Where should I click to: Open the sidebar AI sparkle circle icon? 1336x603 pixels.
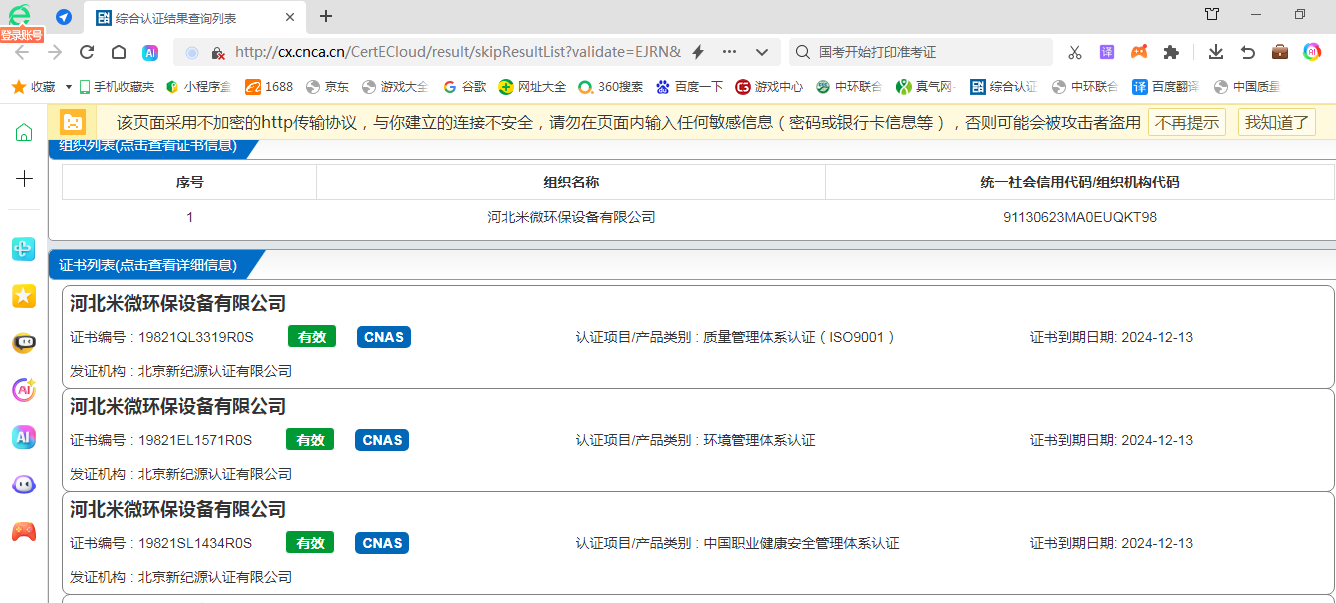pos(24,390)
